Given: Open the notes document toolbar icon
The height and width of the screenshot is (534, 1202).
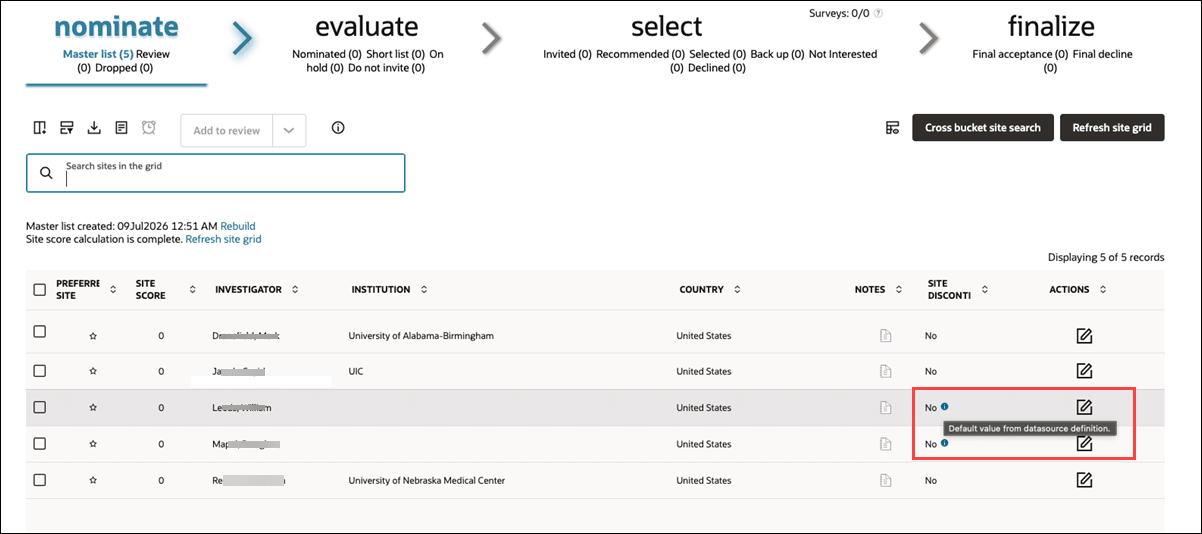Looking at the screenshot, I should [x=121, y=128].
